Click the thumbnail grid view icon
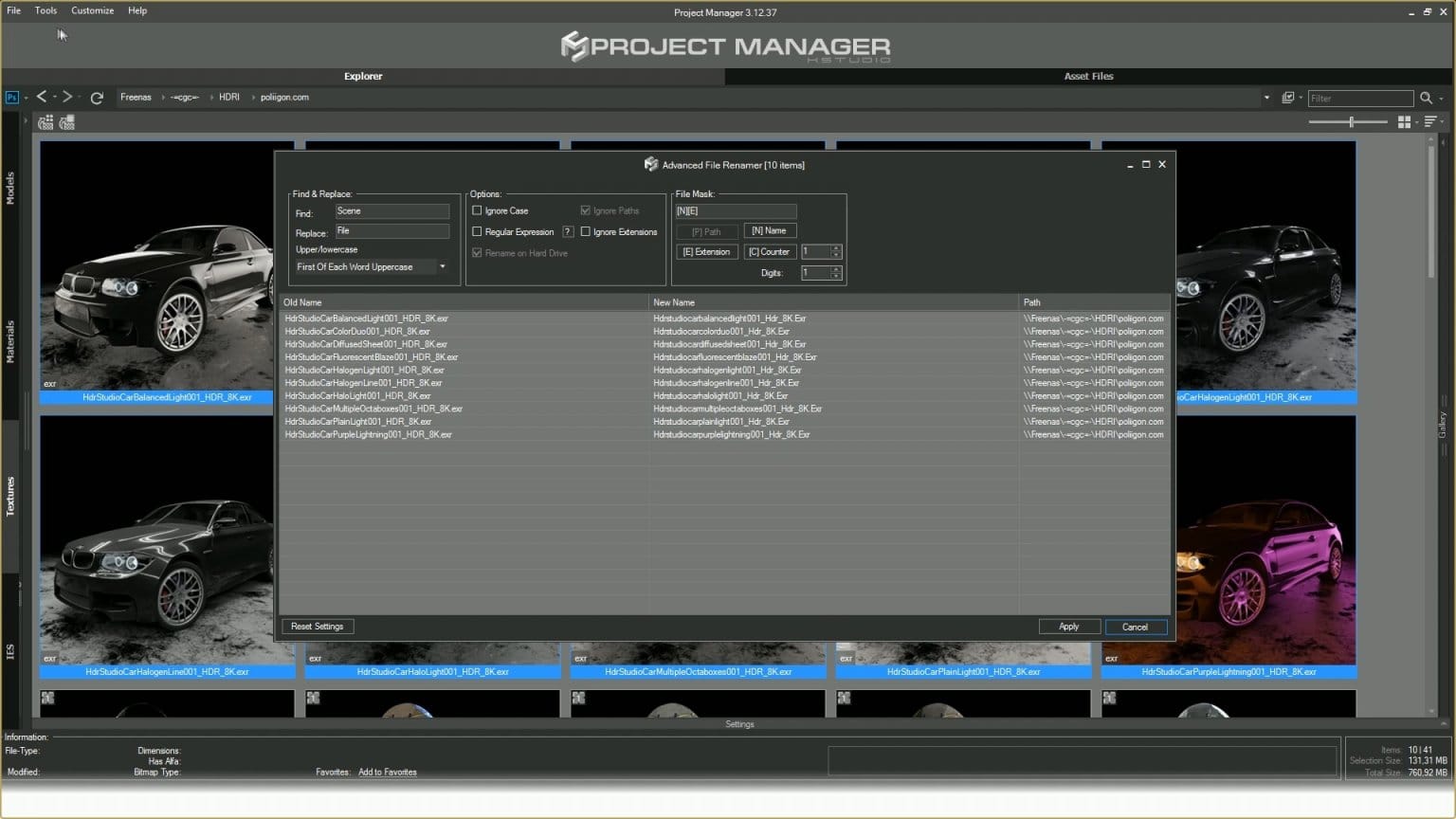 (1405, 121)
